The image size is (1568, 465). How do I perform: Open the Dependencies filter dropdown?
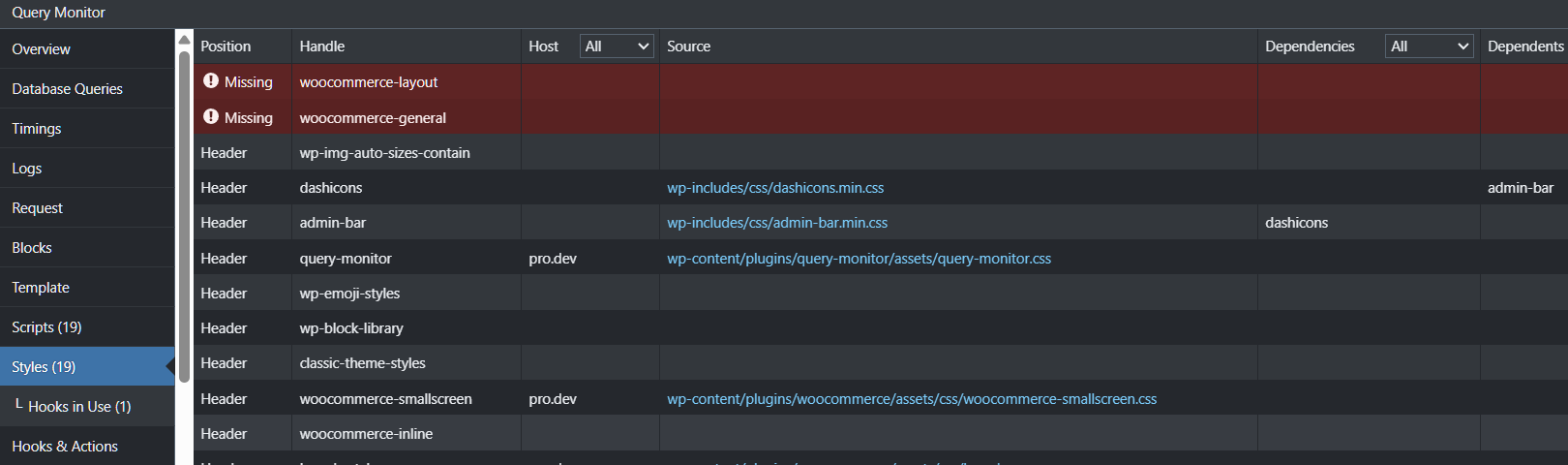click(1429, 46)
